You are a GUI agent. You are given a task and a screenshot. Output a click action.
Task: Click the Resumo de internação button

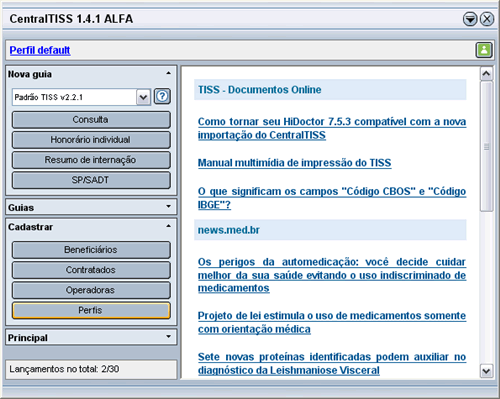coord(91,160)
